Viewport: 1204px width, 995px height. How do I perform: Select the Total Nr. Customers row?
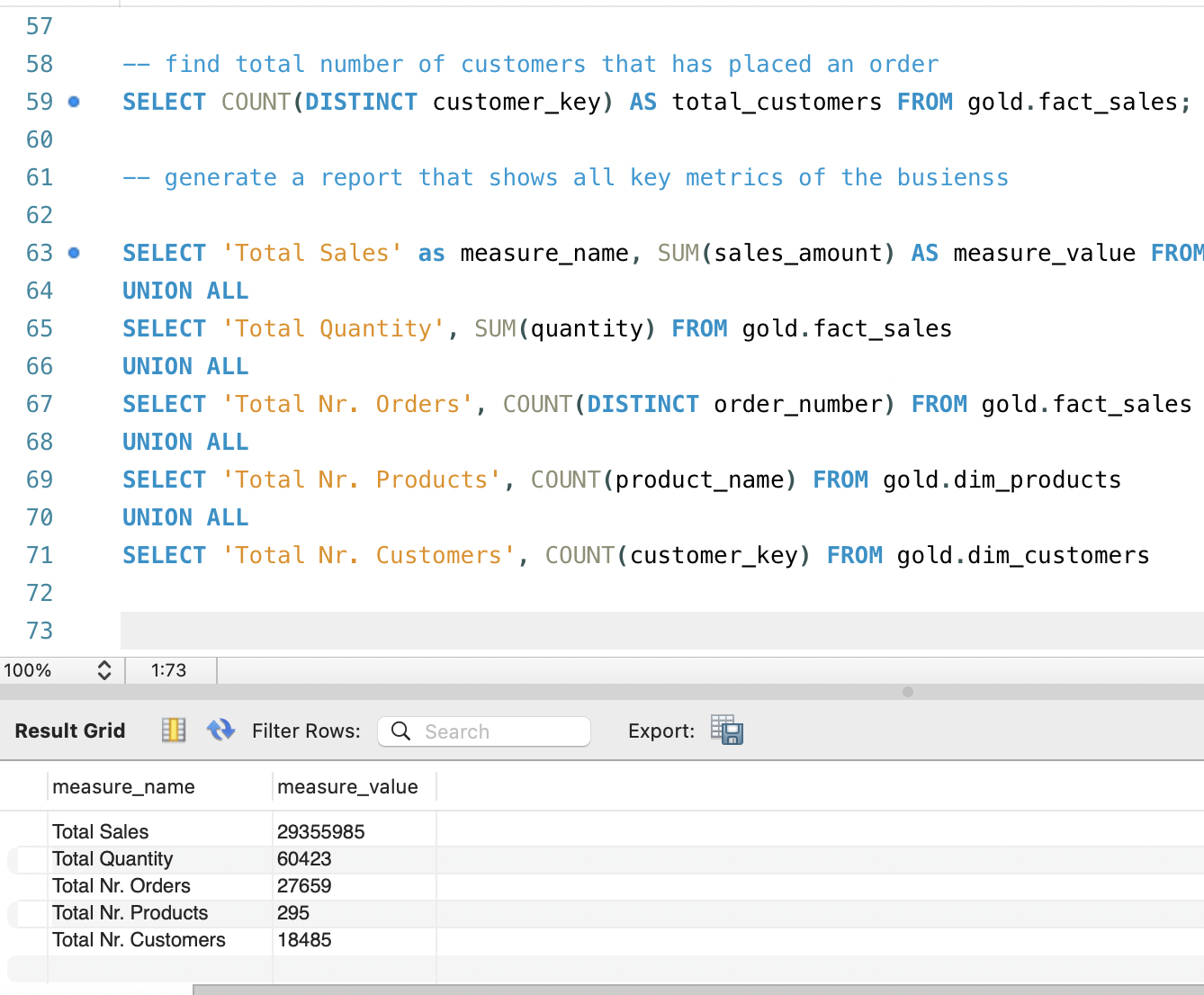pos(139,939)
